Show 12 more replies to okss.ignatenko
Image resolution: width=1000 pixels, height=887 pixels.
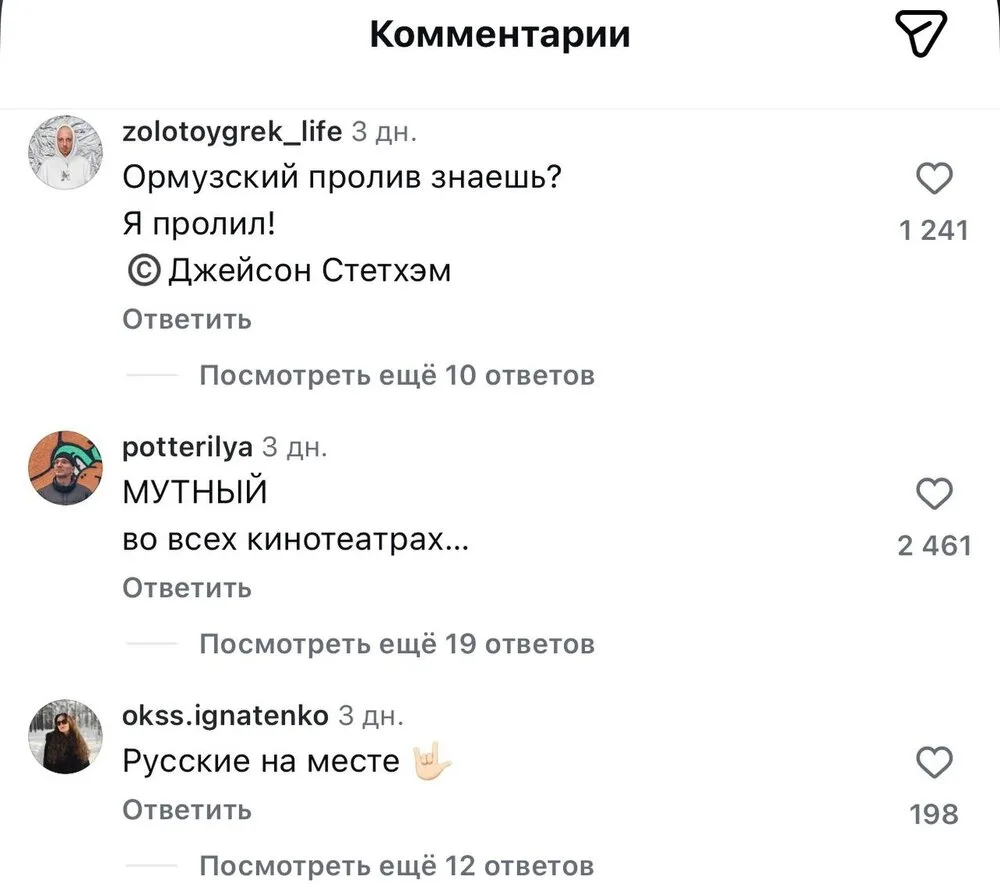[x=397, y=865]
